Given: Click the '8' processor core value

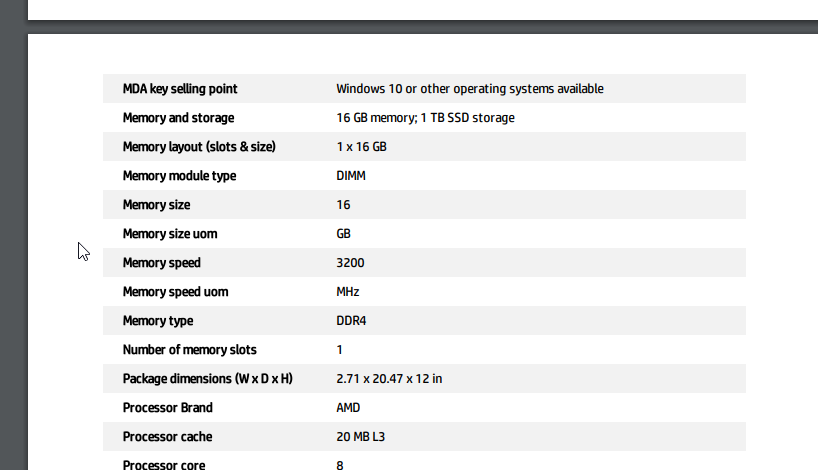Looking at the screenshot, I should (340, 465).
